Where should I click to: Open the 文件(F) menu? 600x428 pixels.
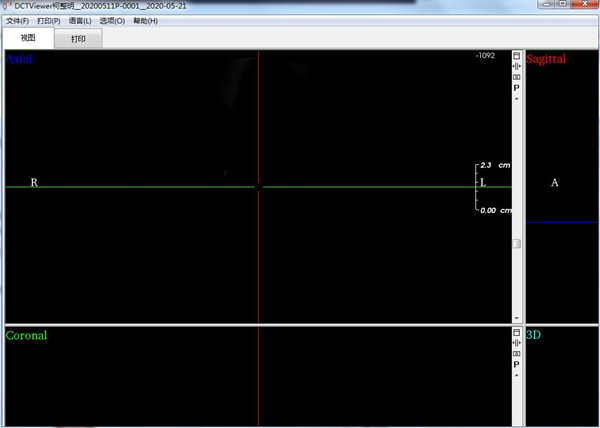pos(18,21)
